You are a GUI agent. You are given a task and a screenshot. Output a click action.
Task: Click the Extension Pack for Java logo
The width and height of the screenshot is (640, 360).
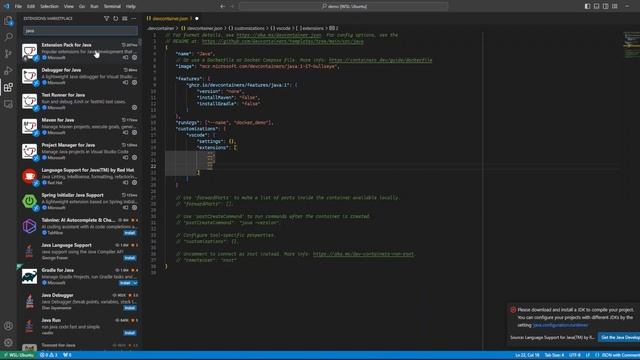29,51
